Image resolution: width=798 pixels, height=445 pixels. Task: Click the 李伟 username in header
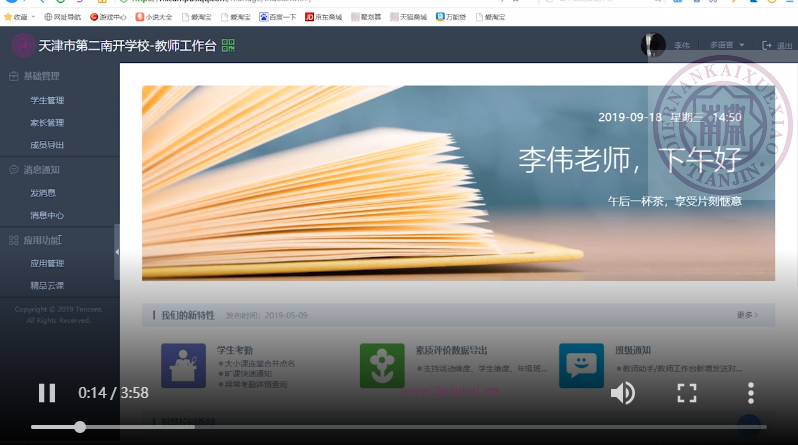(682, 45)
